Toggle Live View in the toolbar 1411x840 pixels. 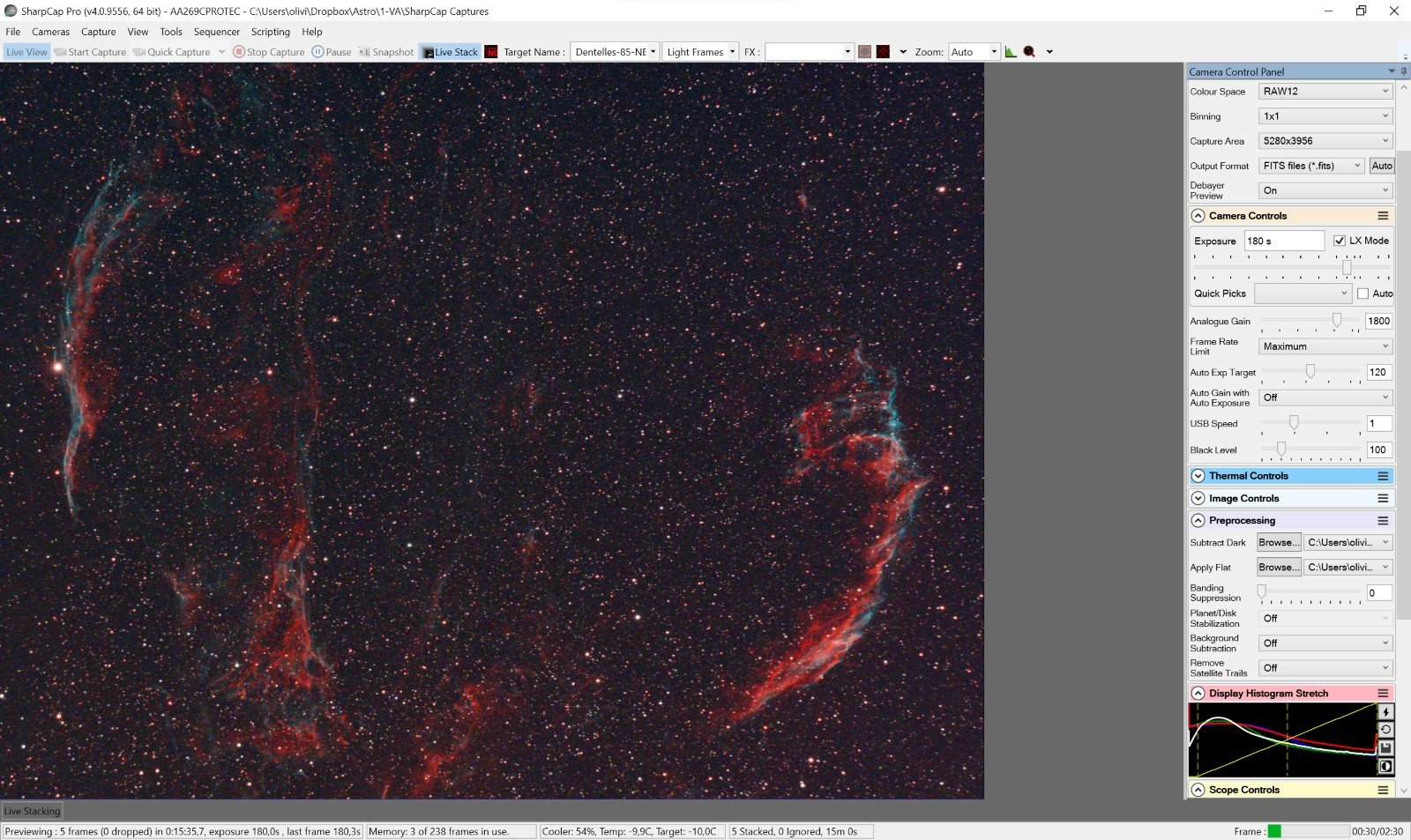pyautogui.click(x=26, y=52)
